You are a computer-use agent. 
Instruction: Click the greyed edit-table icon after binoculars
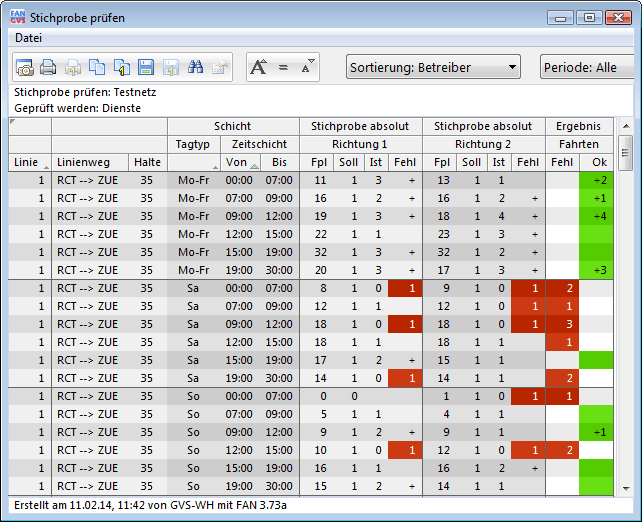point(220,67)
